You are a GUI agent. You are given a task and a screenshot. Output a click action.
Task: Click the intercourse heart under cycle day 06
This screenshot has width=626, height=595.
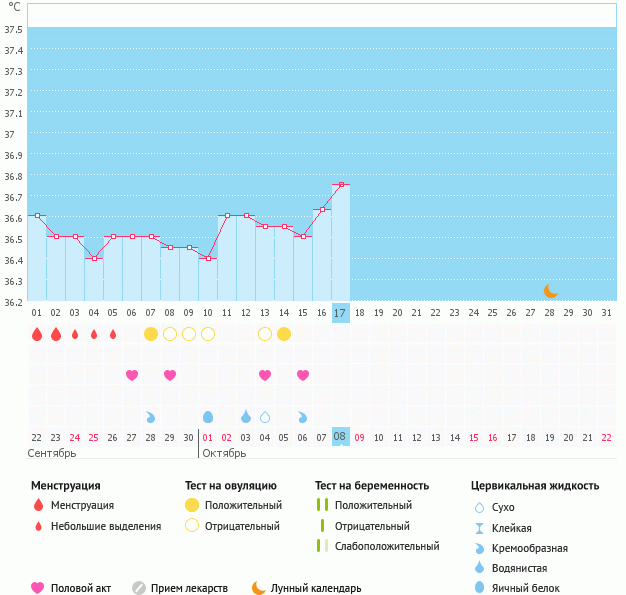(x=132, y=375)
